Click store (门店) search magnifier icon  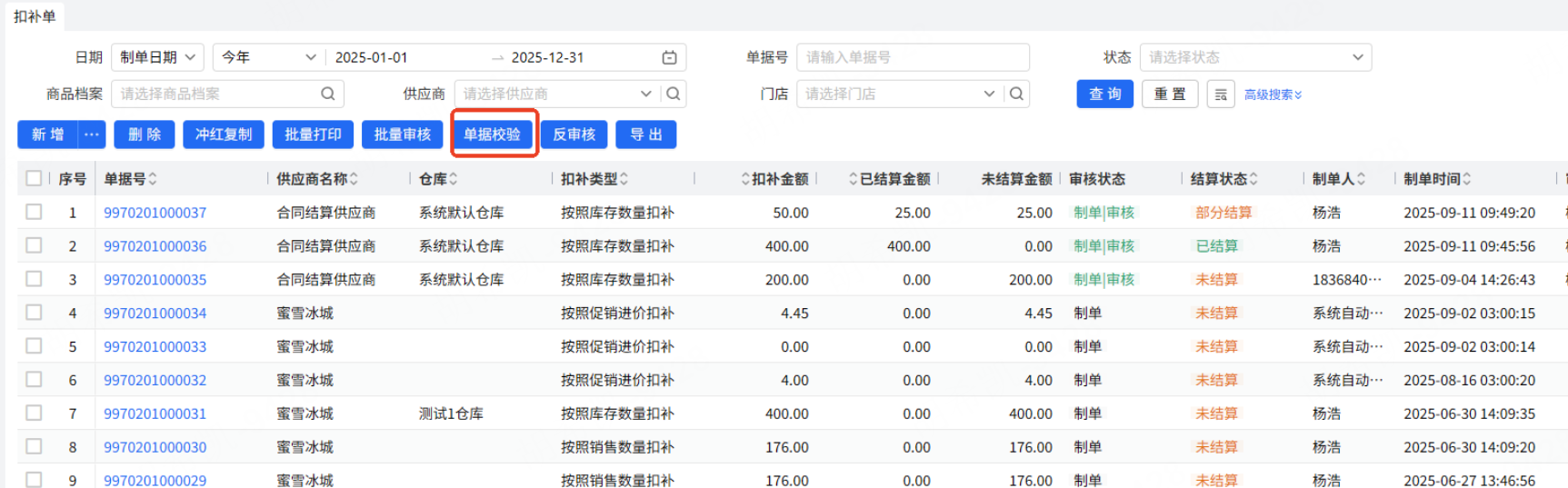(1016, 94)
